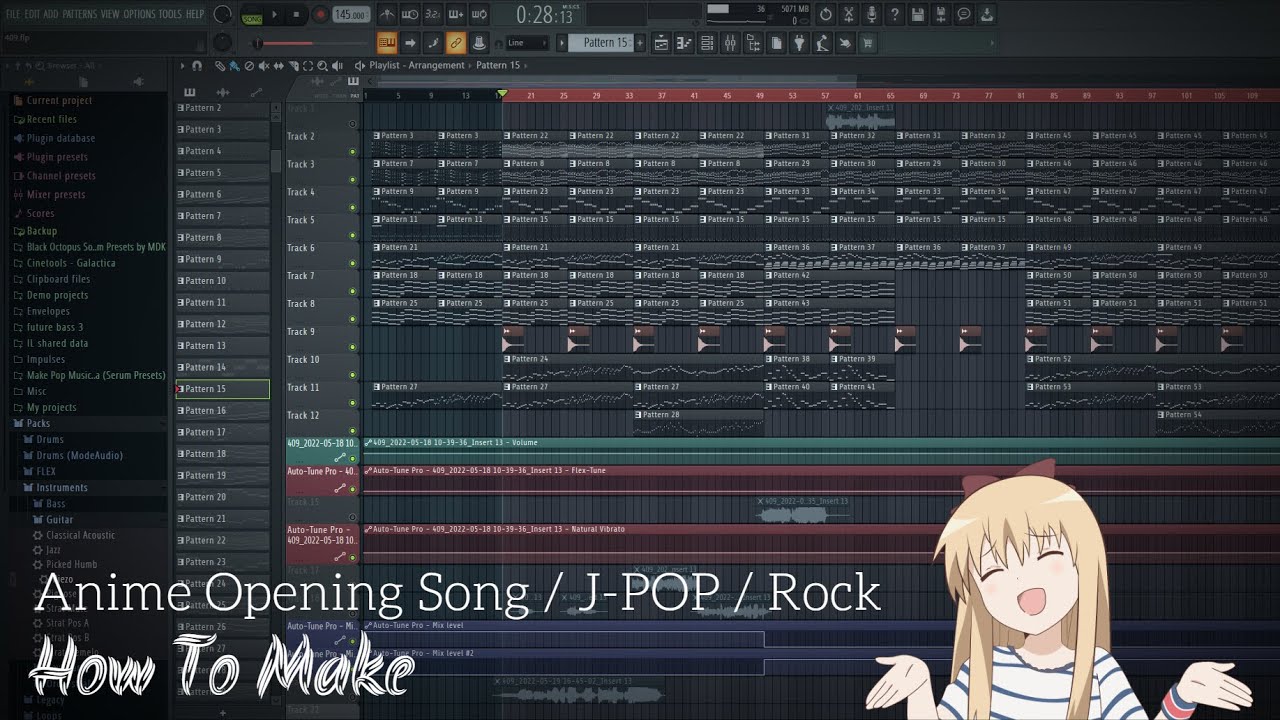The height and width of the screenshot is (720, 1280).
Task: Click the Play button in transport
Action: pos(276,15)
